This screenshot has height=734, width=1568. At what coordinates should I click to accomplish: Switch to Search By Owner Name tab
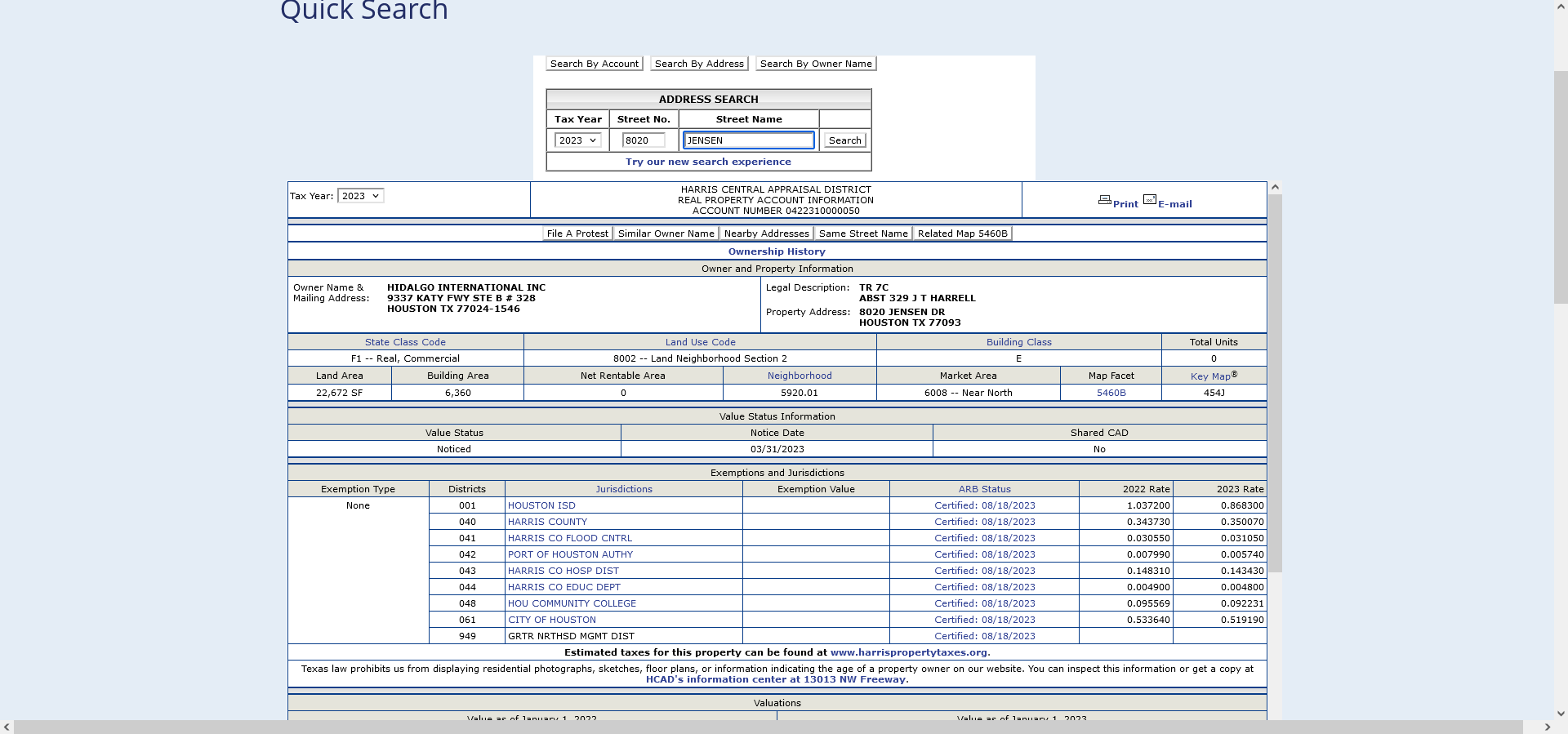tap(816, 64)
